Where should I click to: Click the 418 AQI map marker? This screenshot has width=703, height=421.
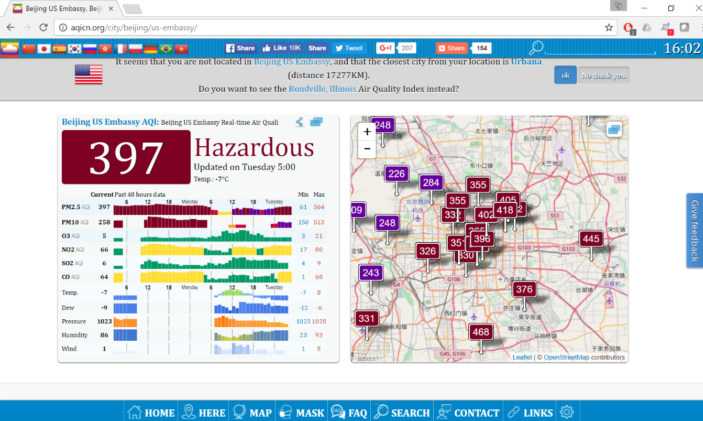pyautogui.click(x=505, y=210)
